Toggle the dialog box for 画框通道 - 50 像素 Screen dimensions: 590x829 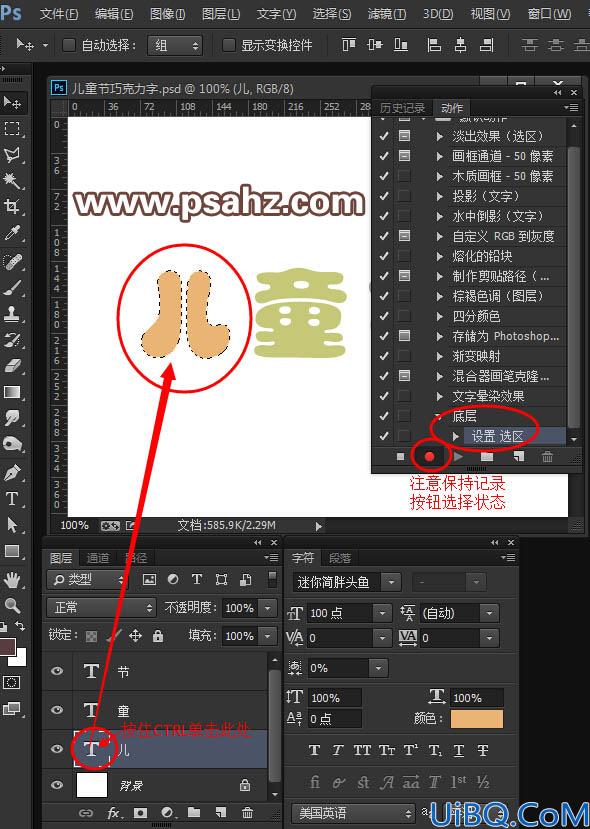(x=404, y=156)
